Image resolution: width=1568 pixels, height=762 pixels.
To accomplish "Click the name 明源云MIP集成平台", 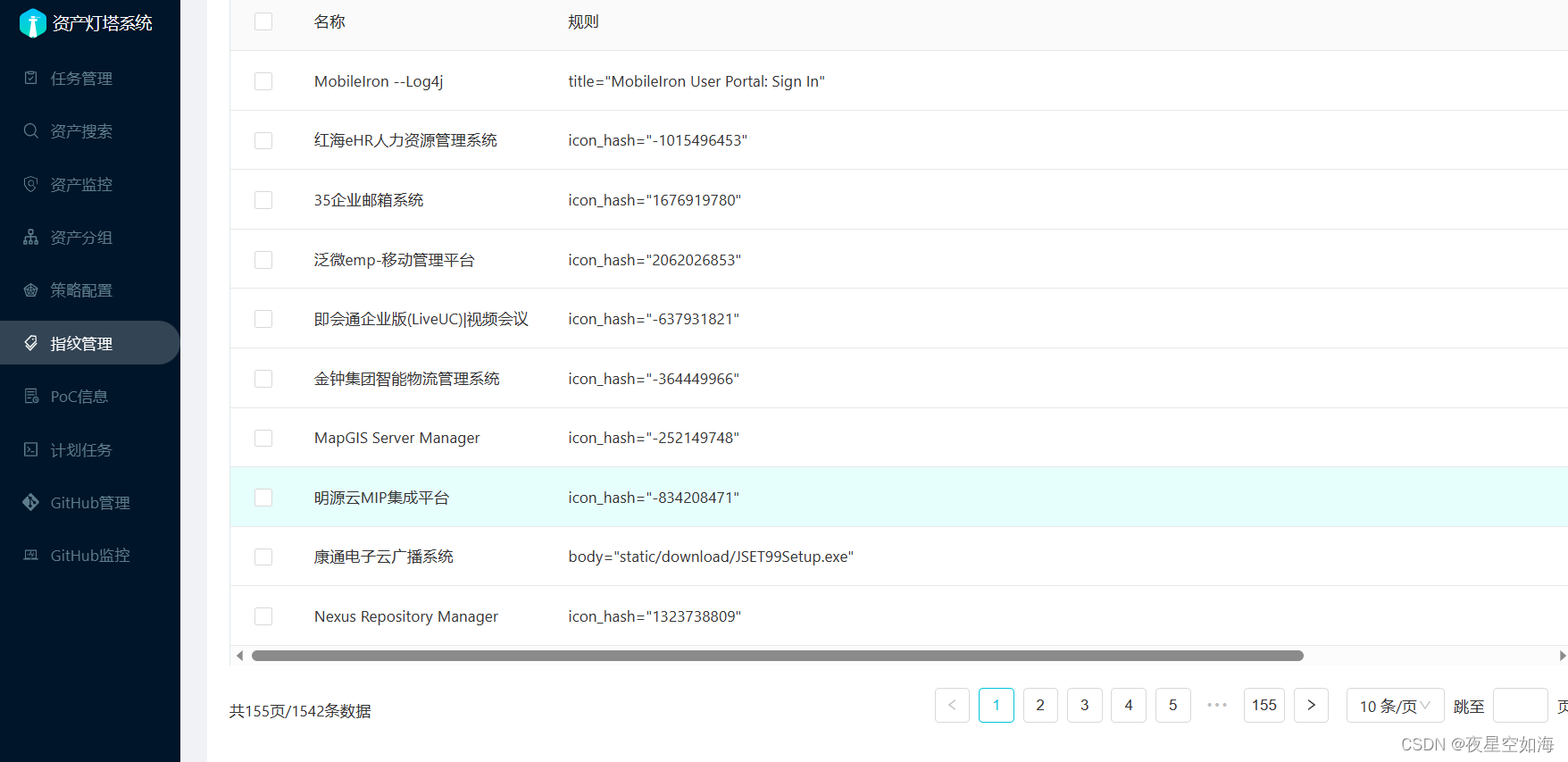I will click(381, 498).
